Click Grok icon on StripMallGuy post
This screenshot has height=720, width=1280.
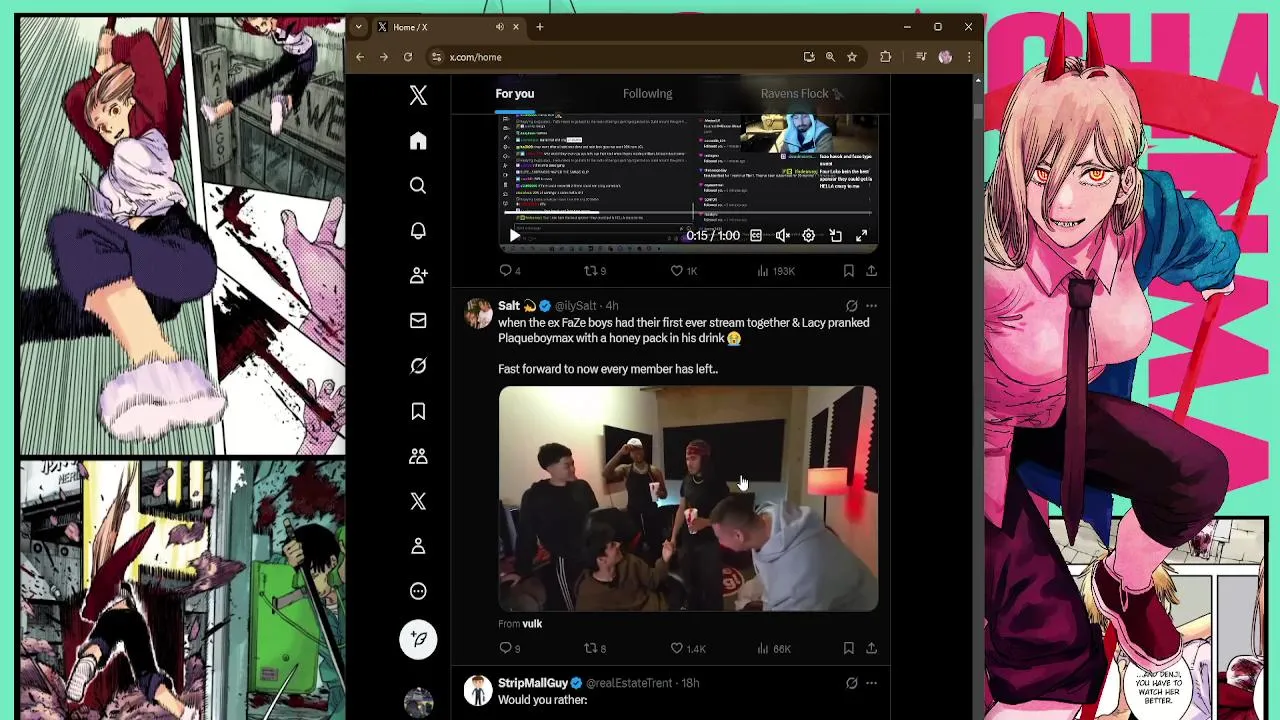point(851,683)
